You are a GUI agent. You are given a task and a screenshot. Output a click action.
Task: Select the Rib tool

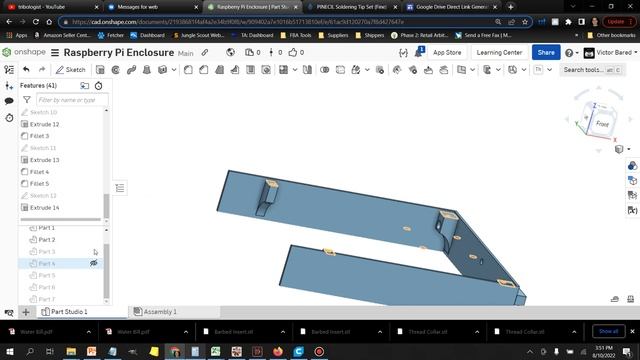(235, 70)
